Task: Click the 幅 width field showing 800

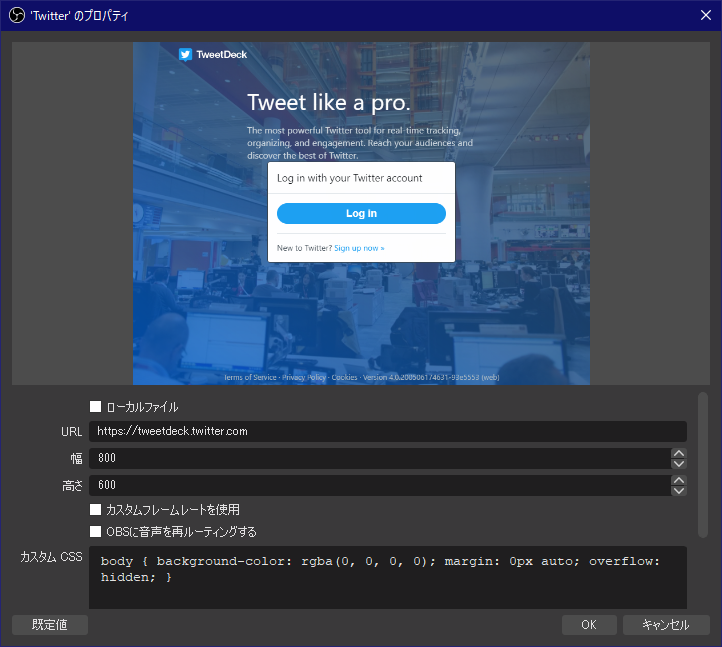Action: coord(380,458)
